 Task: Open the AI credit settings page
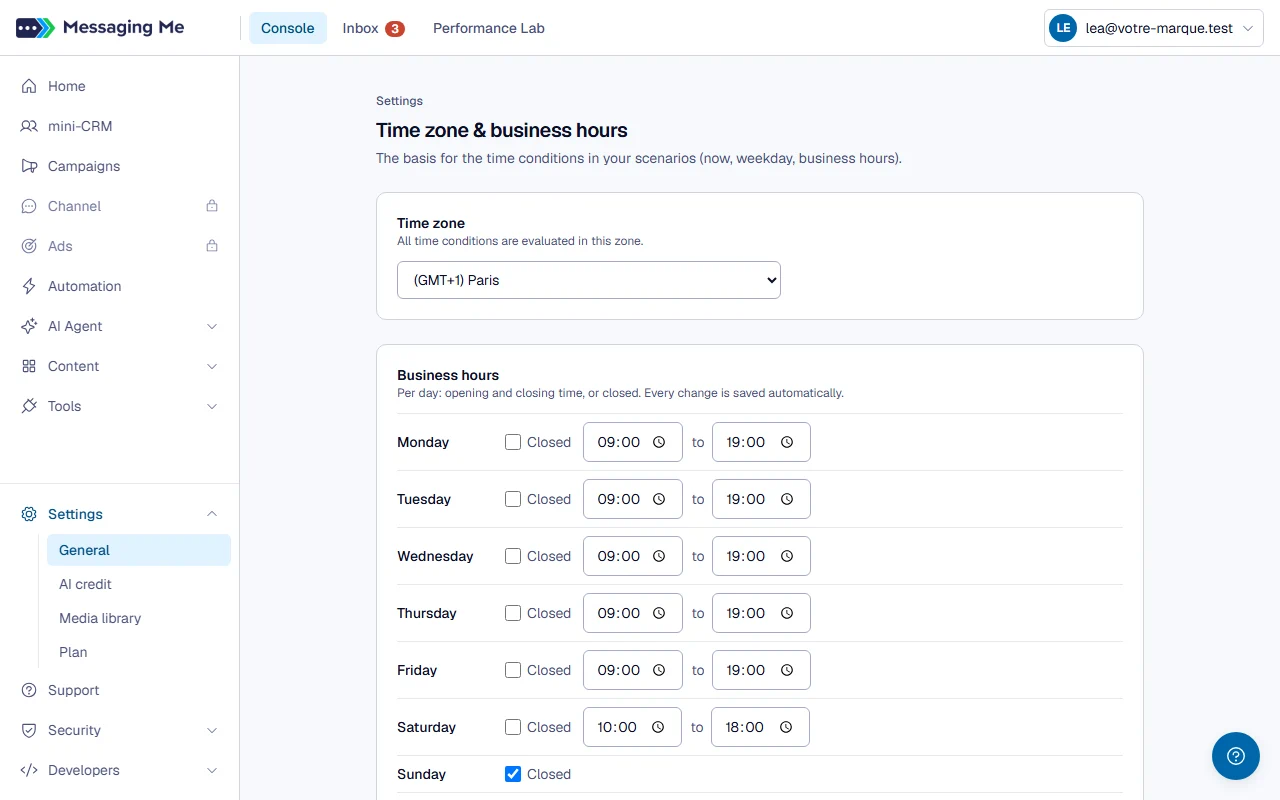pyautogui.click(x=139, y=584)
